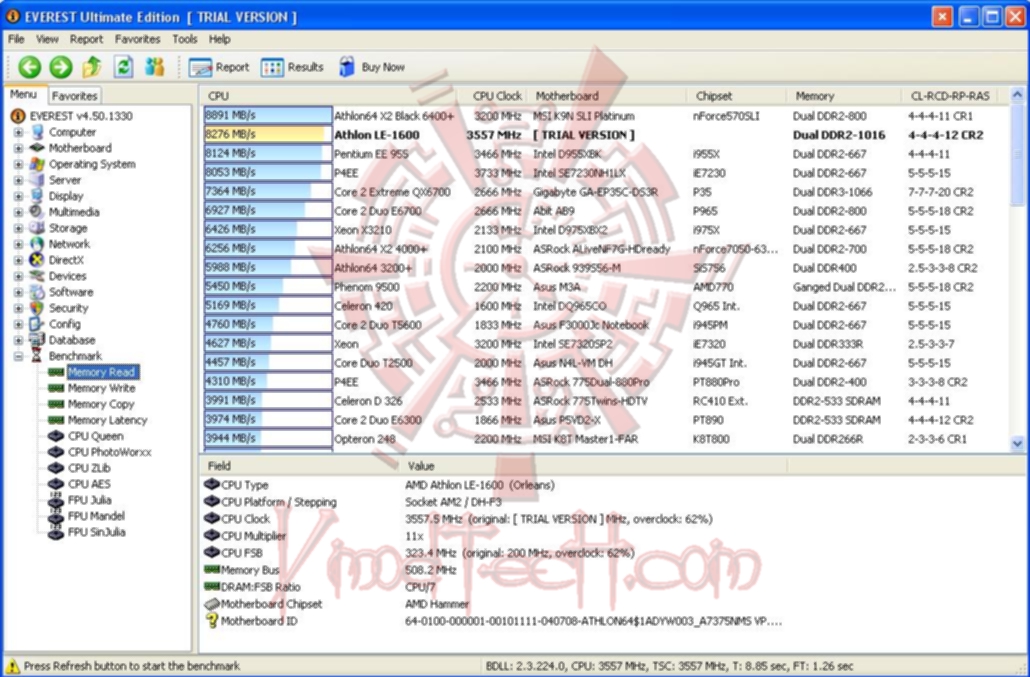Switch to the Menu tab

pyautogui.click(x=24, y=95)
